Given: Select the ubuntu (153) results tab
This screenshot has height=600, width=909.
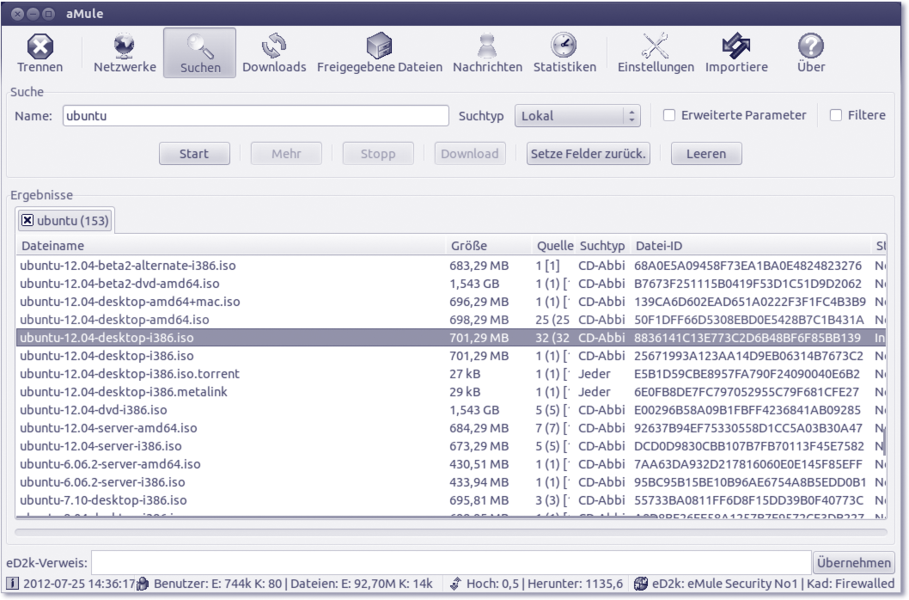Looking at the screenshot, I should 73,220.
